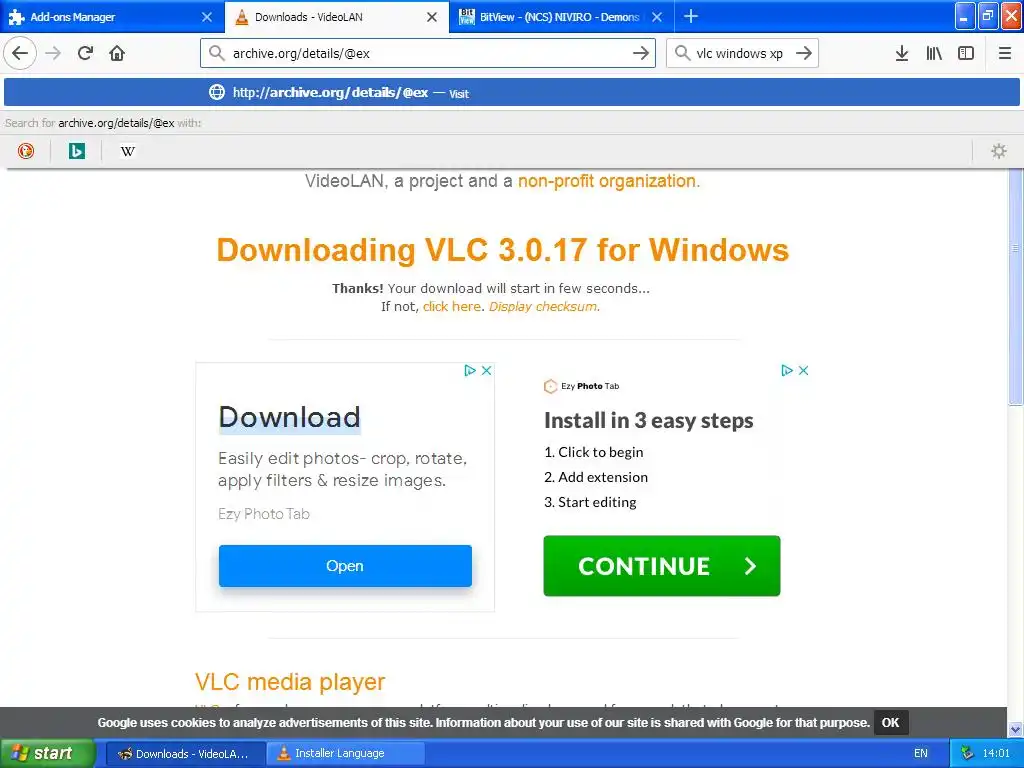1024x768 pixels.
Task: Search with the Bing engine icon
Action: pos(76,152)
